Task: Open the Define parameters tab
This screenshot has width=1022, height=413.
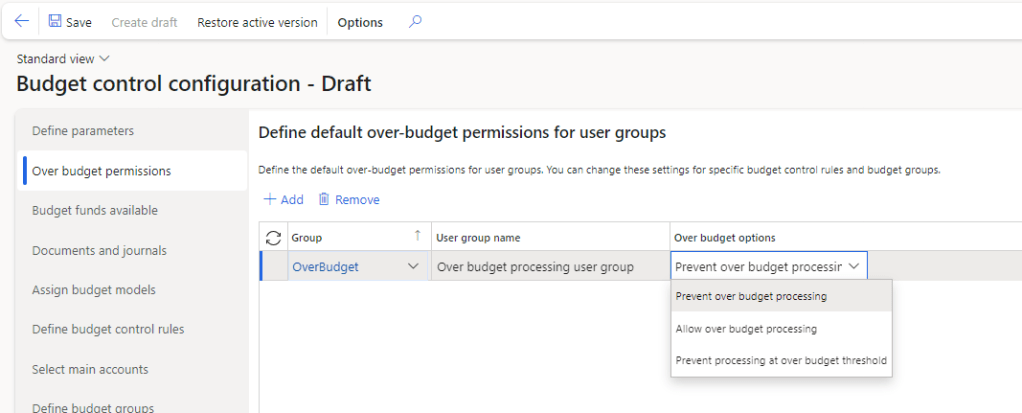Action: coord(83,131)
